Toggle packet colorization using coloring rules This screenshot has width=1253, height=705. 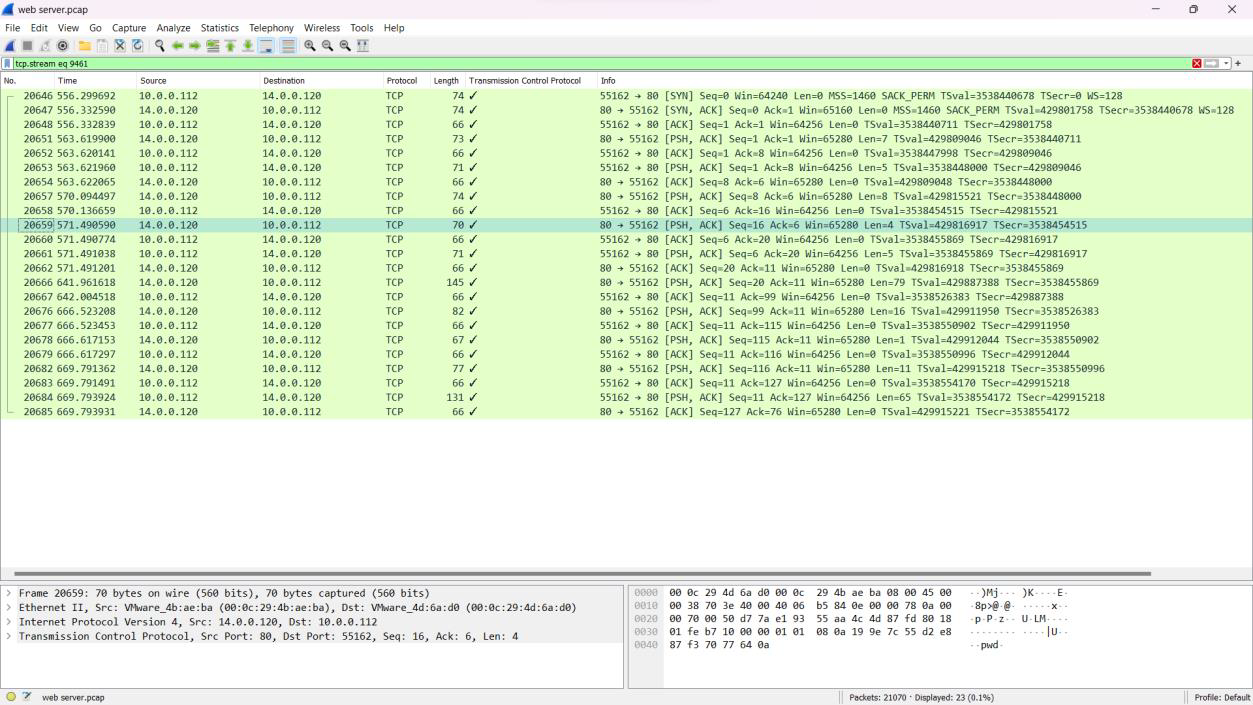pyautogui.click(x=288, y=46)
